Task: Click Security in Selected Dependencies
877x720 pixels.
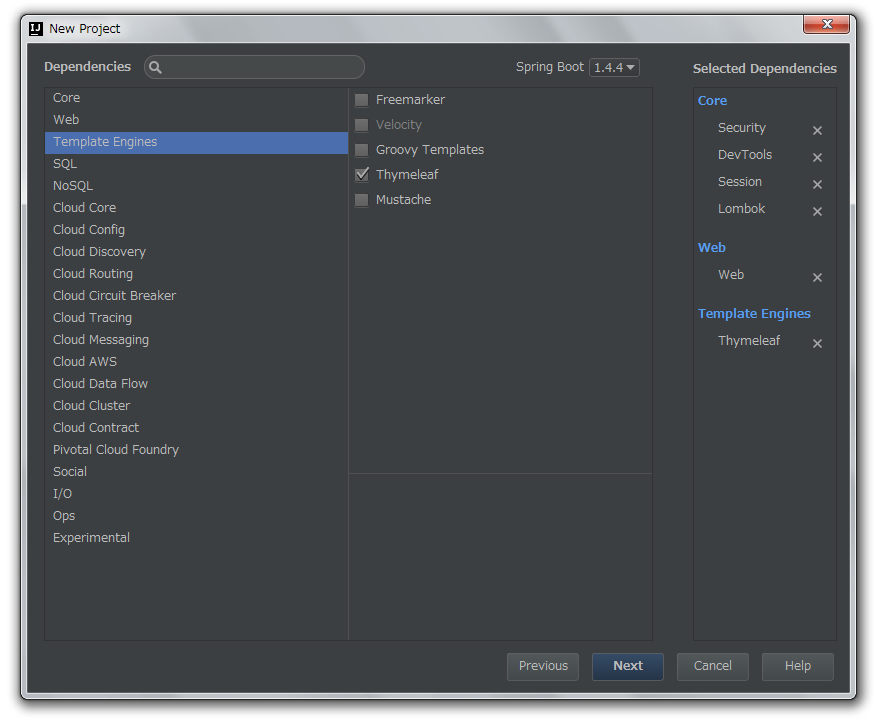Action: point(742,128)
